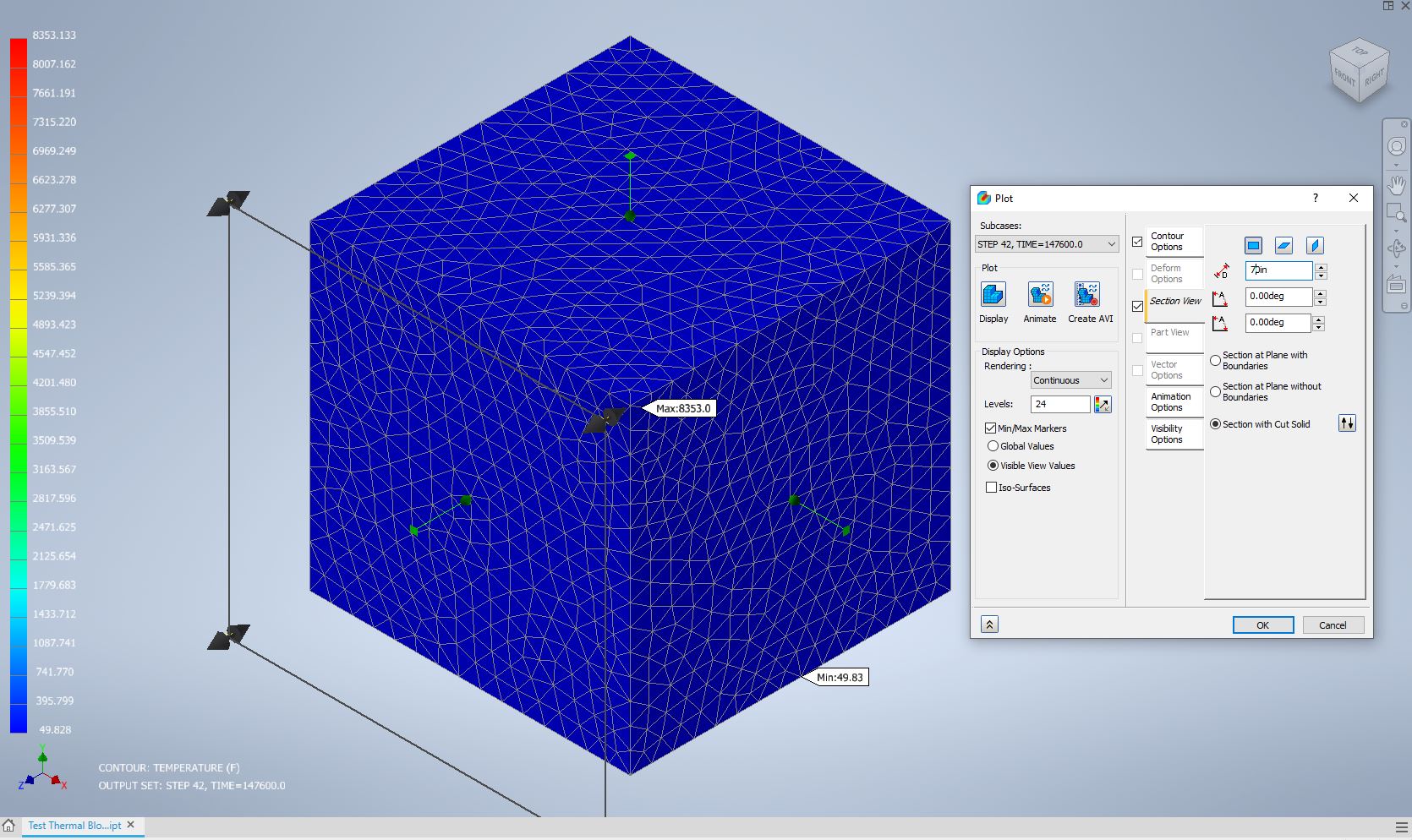Open the Subcases dropdown STEP 42
The width and height of the screenshot is (1412, 840).
tap(1047, 244)
